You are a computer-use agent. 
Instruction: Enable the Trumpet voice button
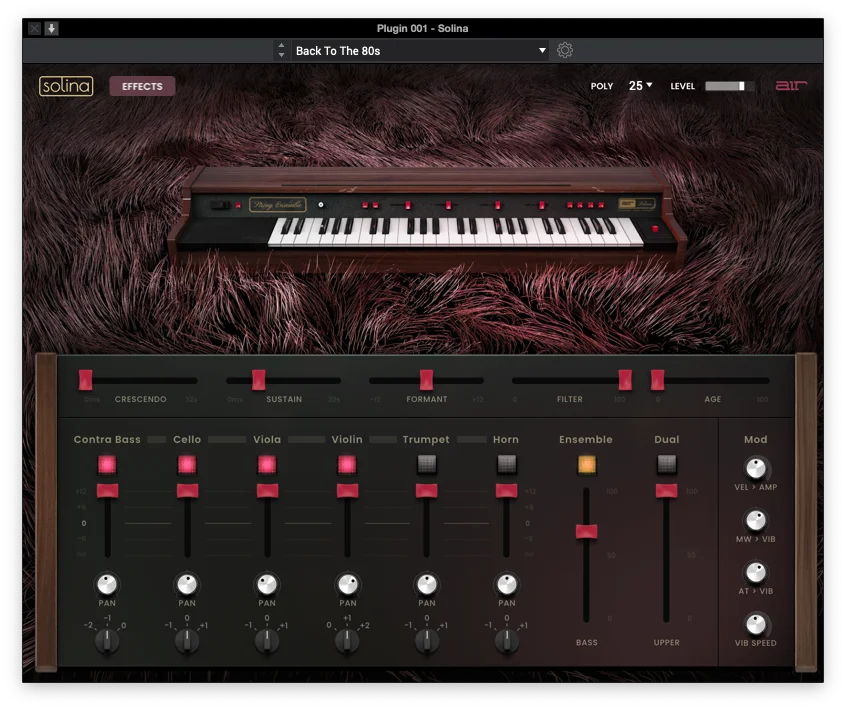(427, 463)
